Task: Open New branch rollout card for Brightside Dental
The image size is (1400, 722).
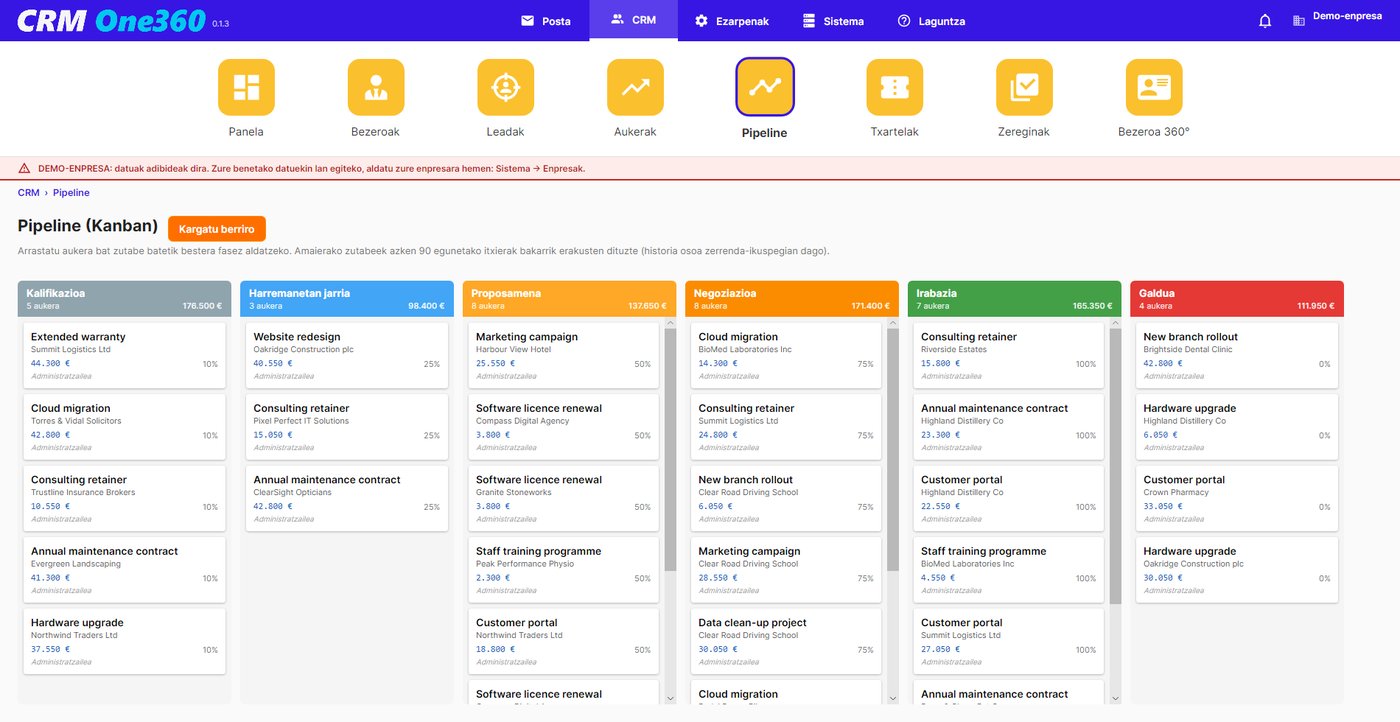Action: pyautogui.click(x=1237, y=355)
